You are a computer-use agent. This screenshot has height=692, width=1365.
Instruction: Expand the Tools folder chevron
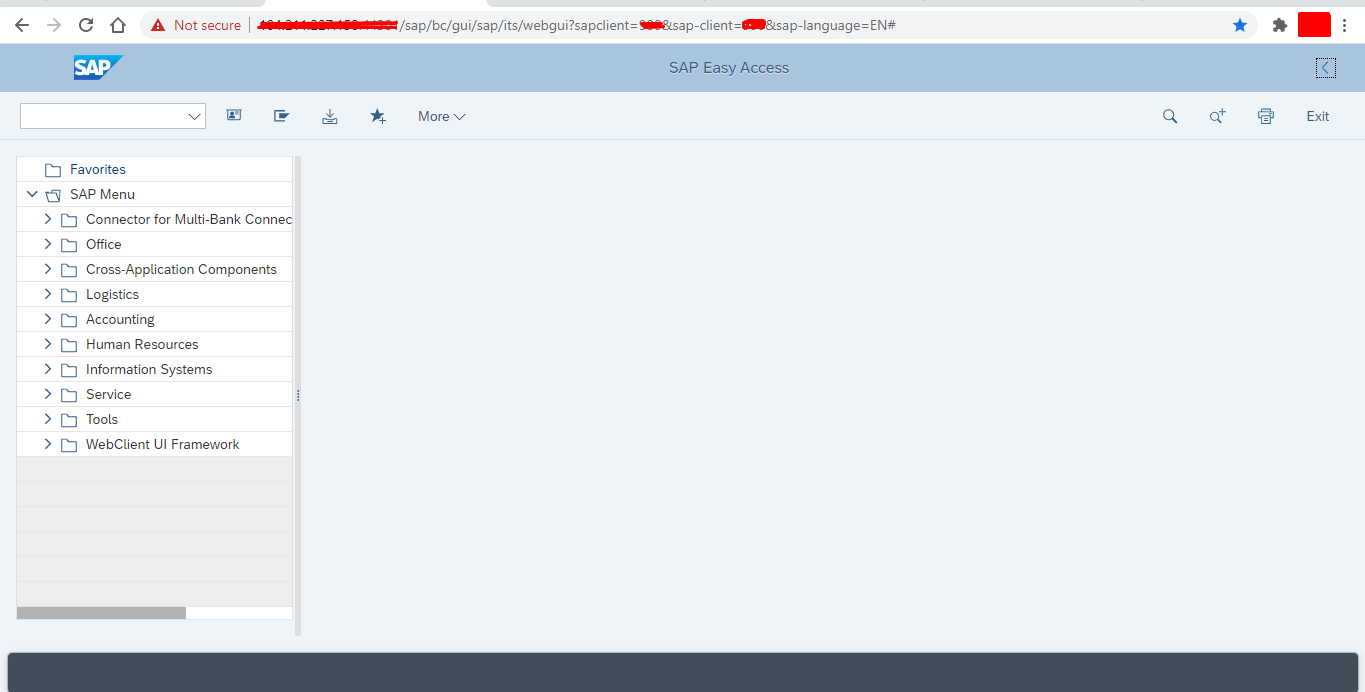pos(47,419)
